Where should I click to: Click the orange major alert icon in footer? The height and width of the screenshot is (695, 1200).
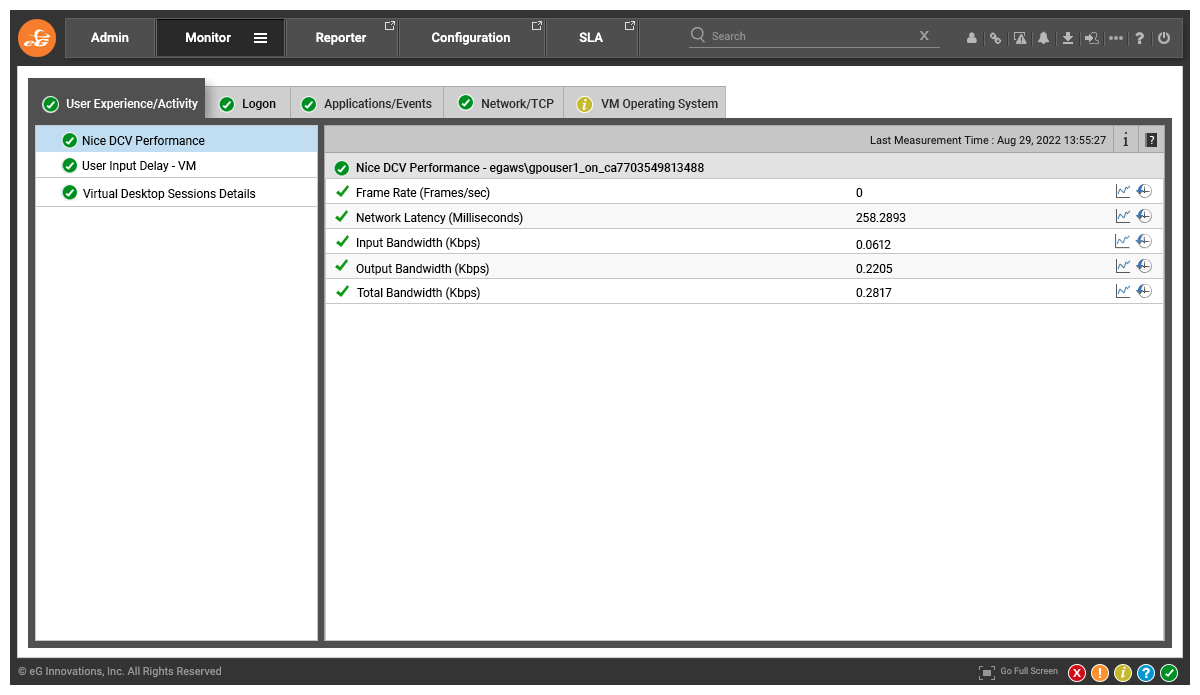(1100, 673)
